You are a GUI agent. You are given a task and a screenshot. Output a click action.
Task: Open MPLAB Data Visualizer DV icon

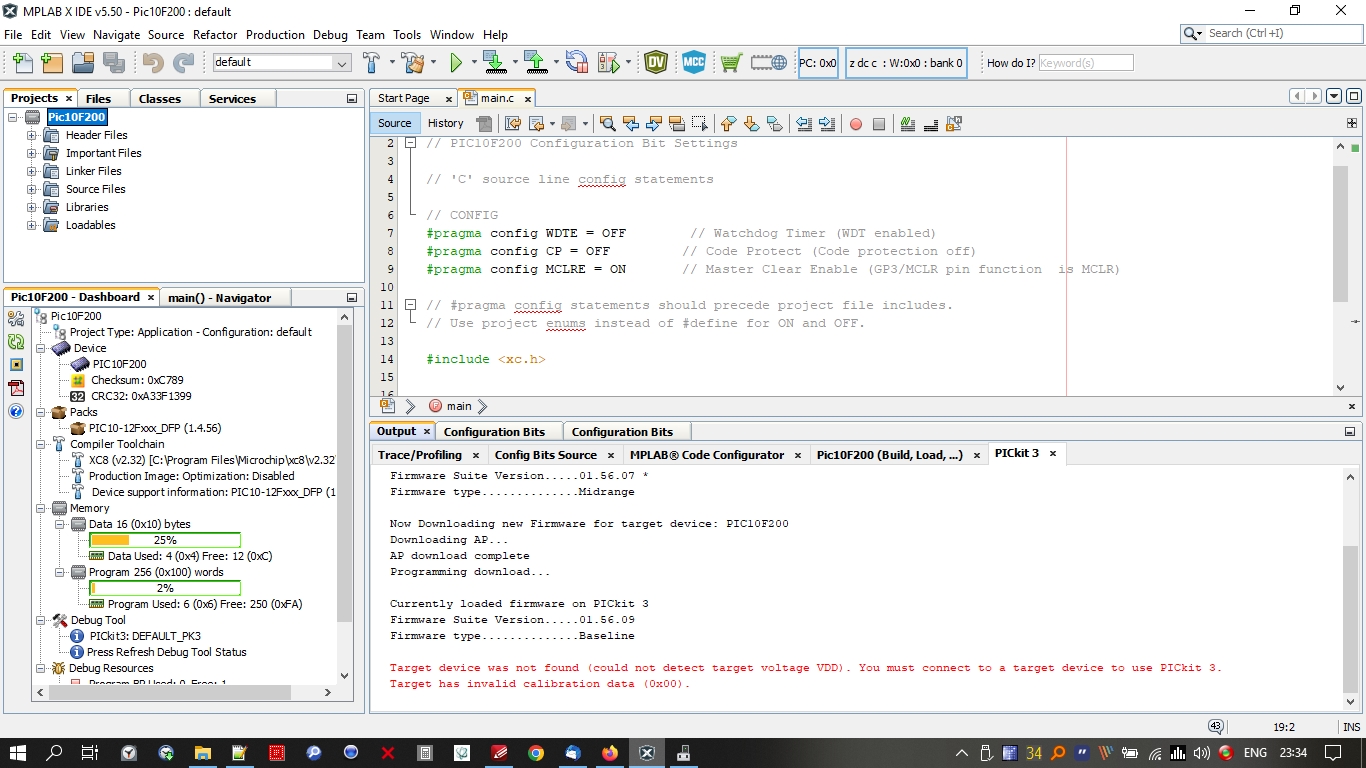pyautogui.click(x=656, y=63)
